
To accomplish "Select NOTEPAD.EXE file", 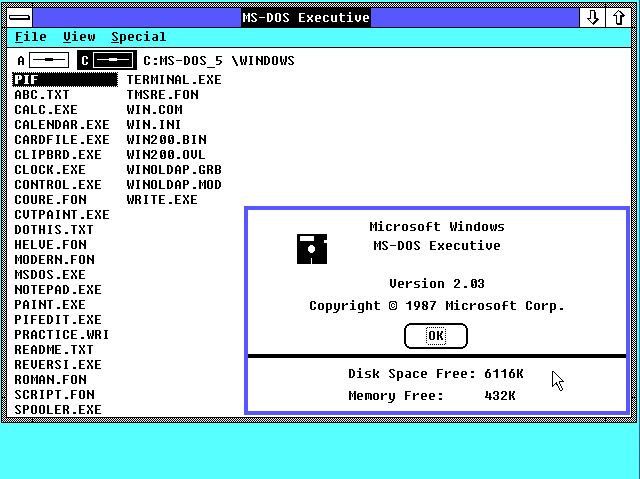I will pos(58,290).
